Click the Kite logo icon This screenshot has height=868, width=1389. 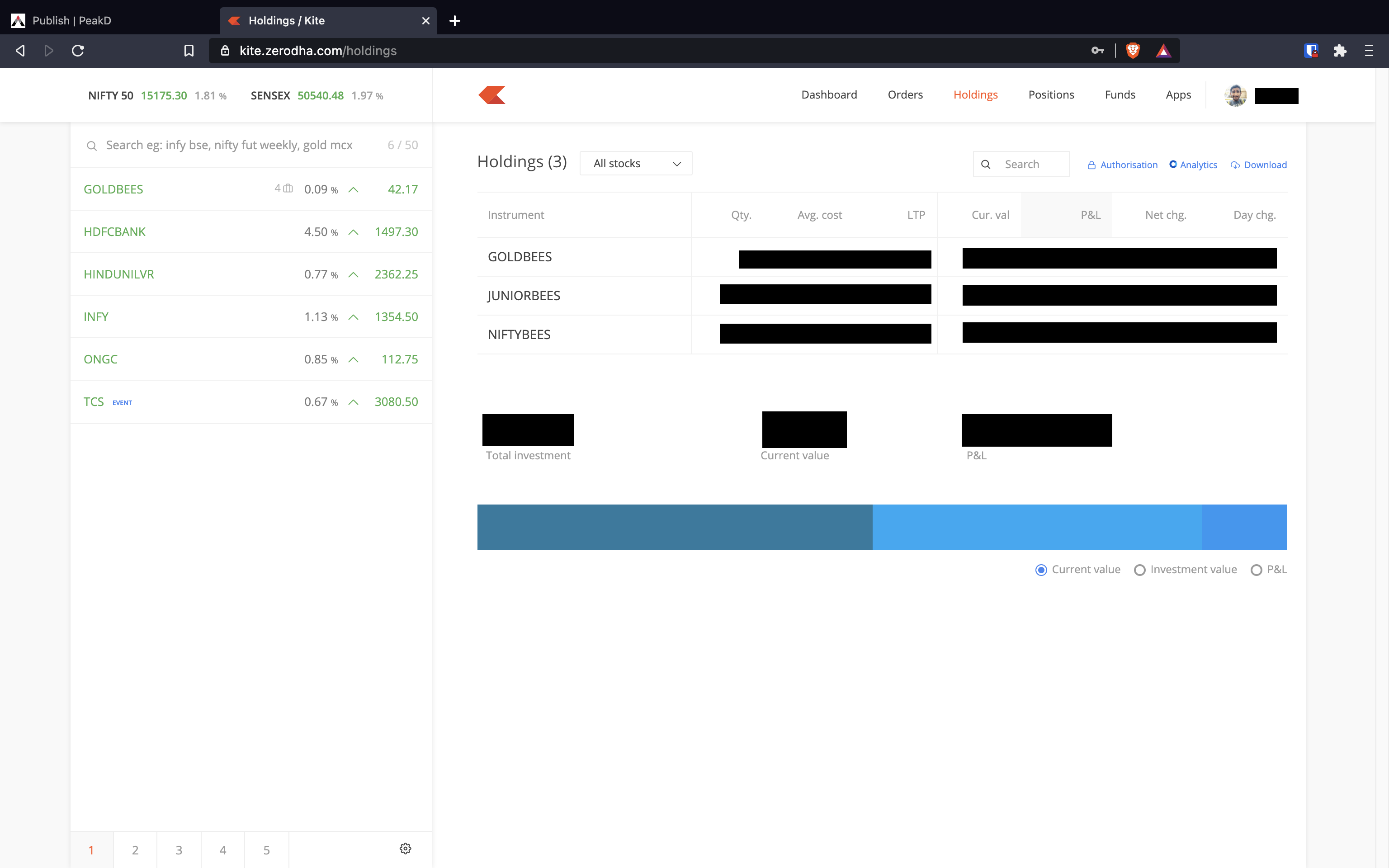pos(492,95)
